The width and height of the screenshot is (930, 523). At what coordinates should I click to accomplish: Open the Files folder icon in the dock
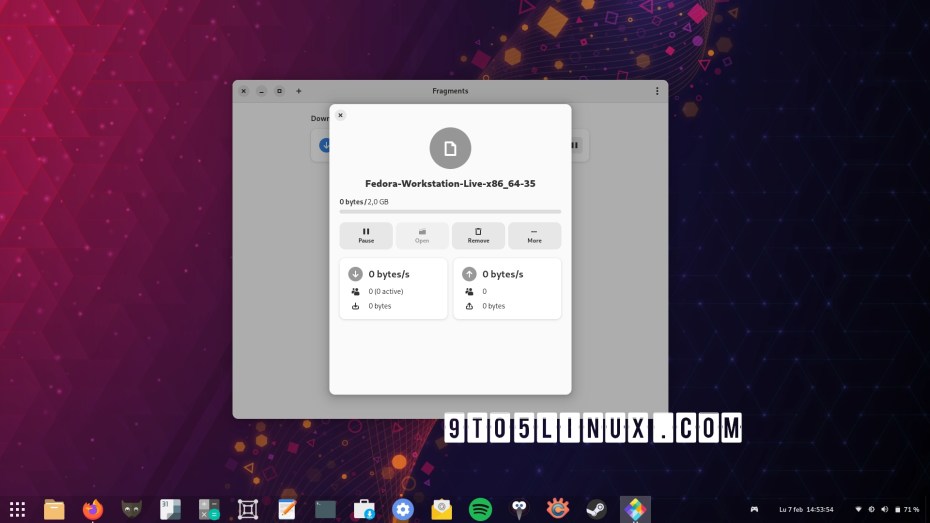[54, 509]
